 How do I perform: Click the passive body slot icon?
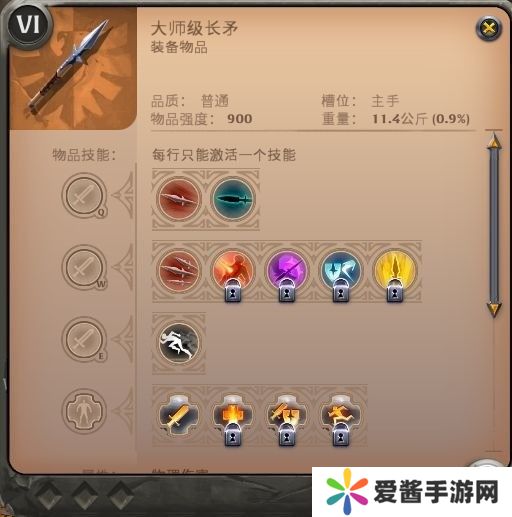pyautogui.click(x=84, y=411)
